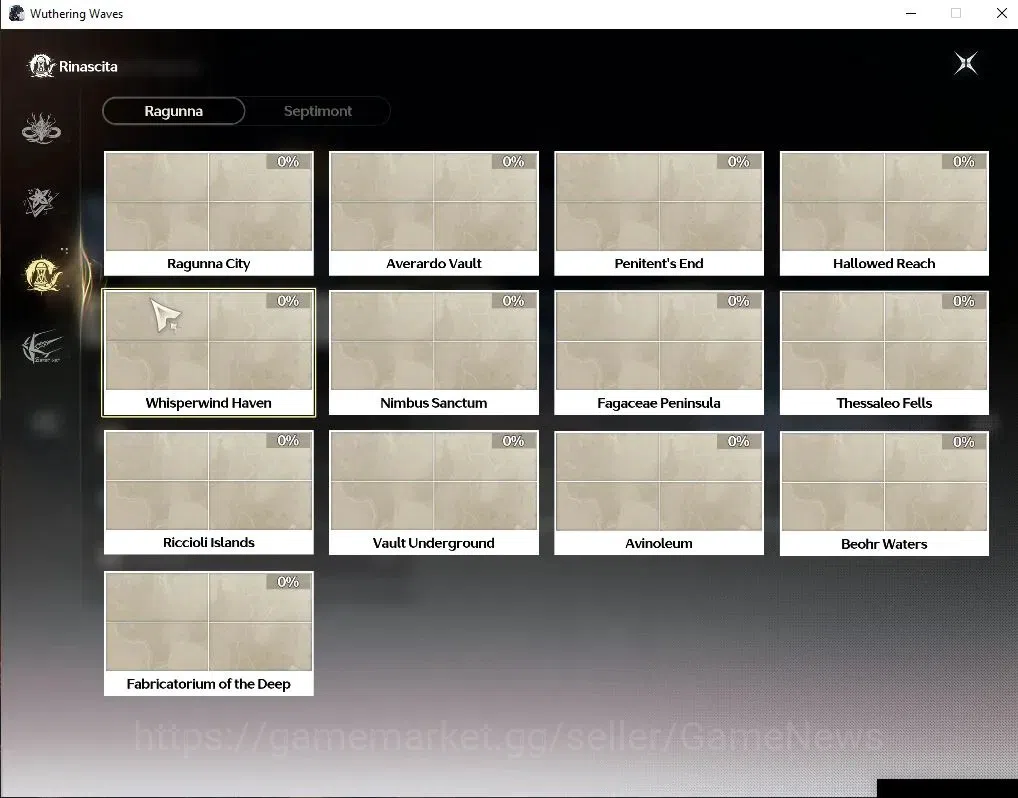Click the Wuthering Waves app icon in title bar
The width and height of the screenshot is (1018, 798).
point(16,14)
